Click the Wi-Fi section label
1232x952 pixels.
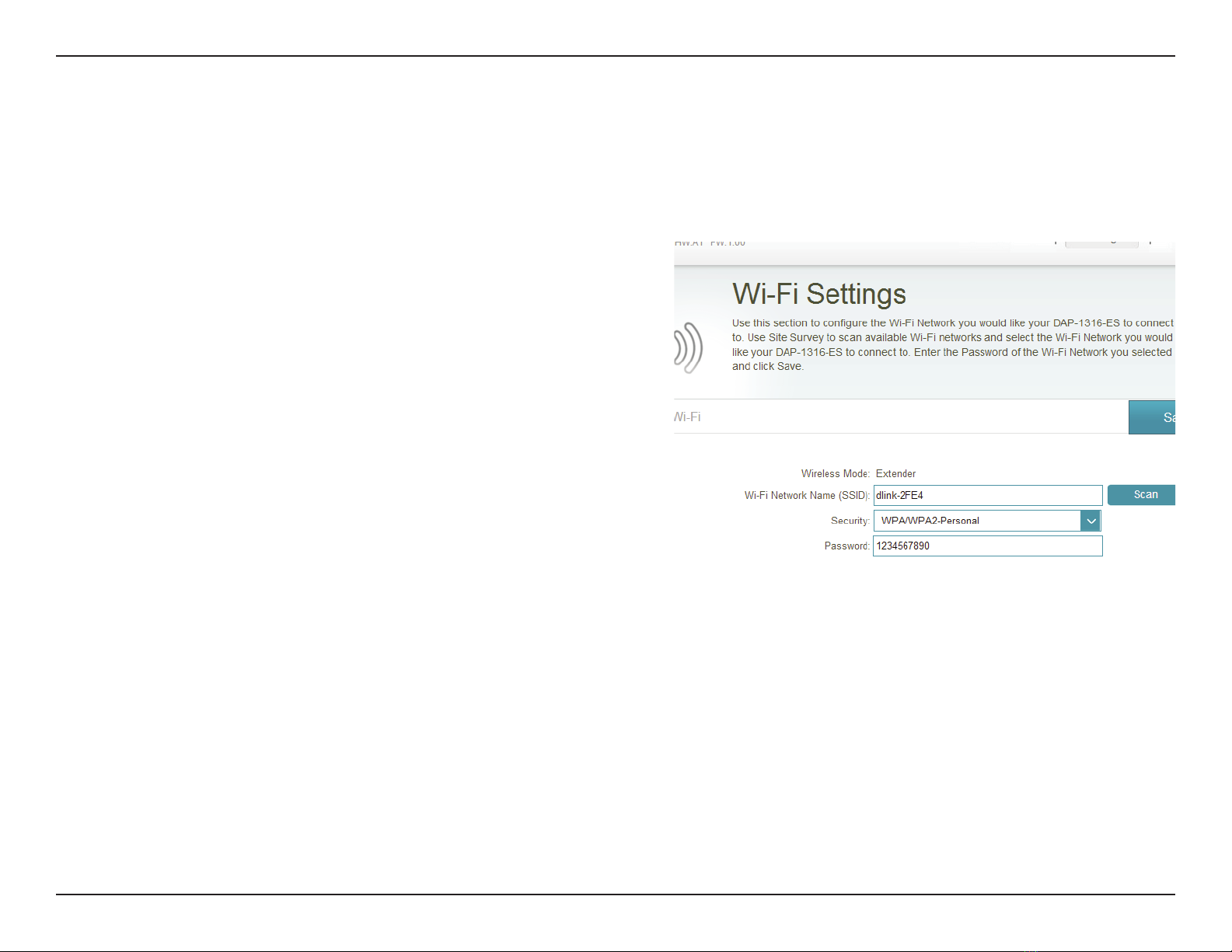[687, 417]
